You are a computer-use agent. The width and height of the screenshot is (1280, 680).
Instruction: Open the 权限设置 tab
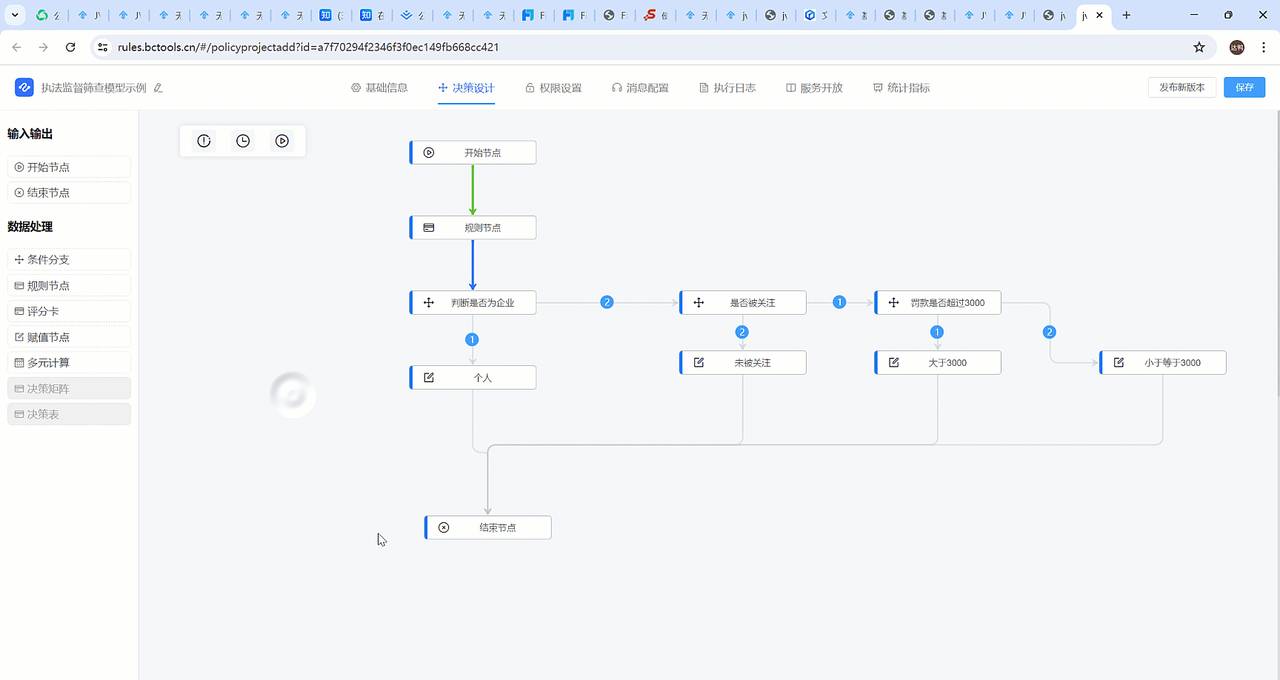553,88
